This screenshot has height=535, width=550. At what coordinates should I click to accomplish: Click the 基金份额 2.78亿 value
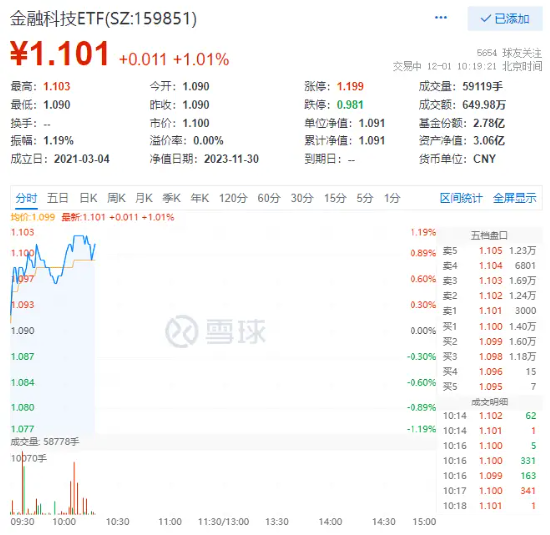pos(489,123)
